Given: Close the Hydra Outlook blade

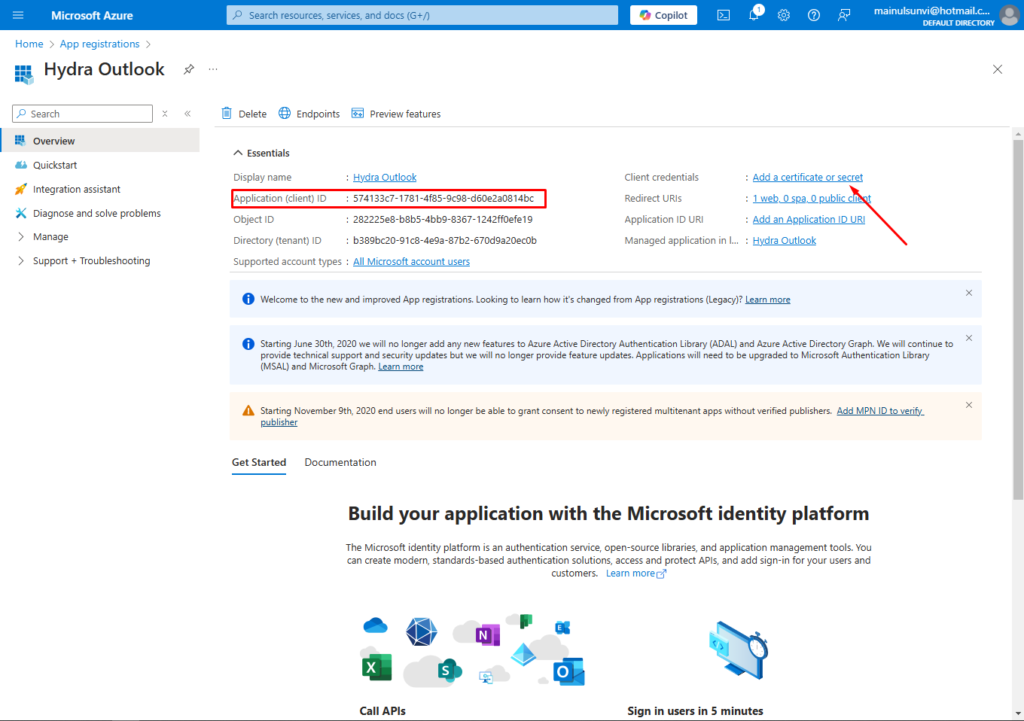Looking at the screenshot, I should point(997,69).
